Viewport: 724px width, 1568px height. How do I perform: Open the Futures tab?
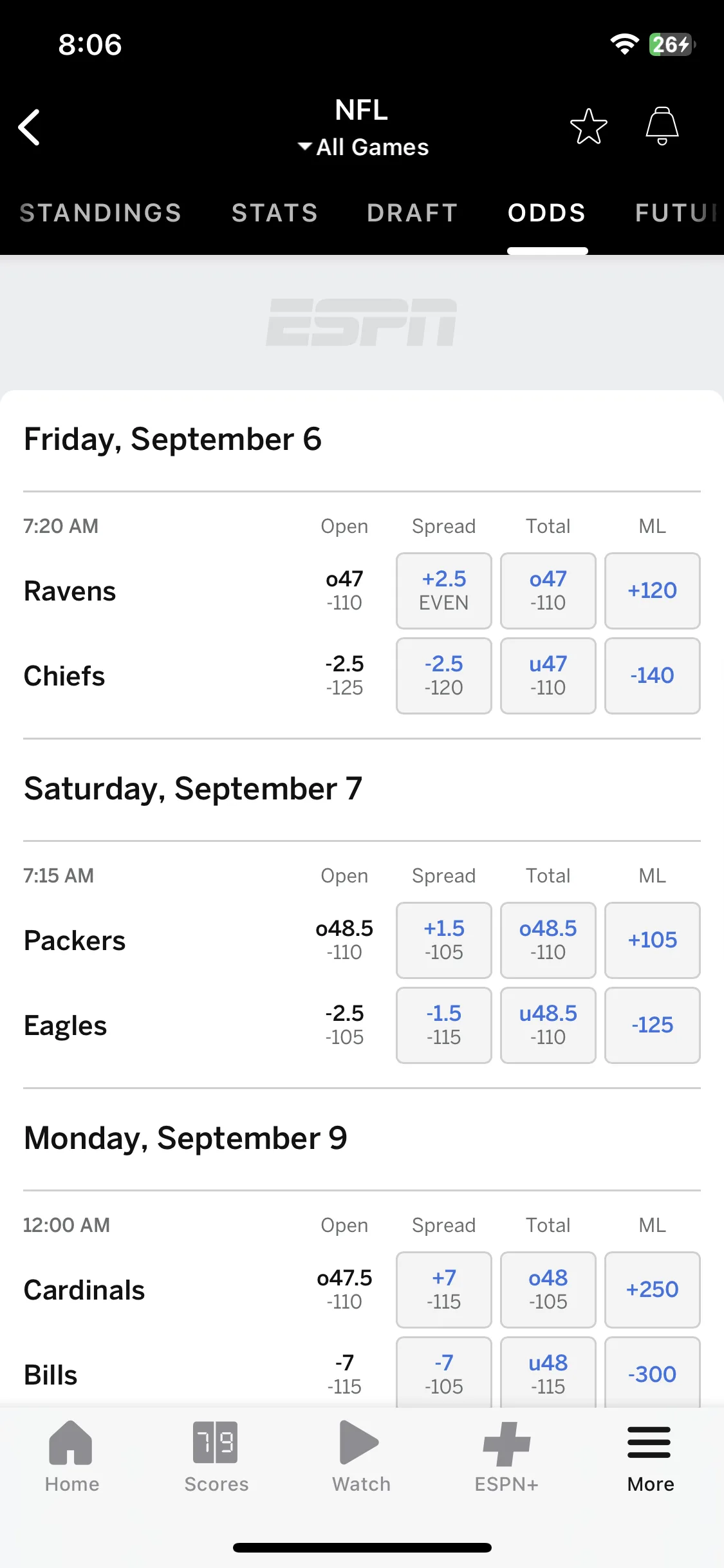click(x=678, y=213)
